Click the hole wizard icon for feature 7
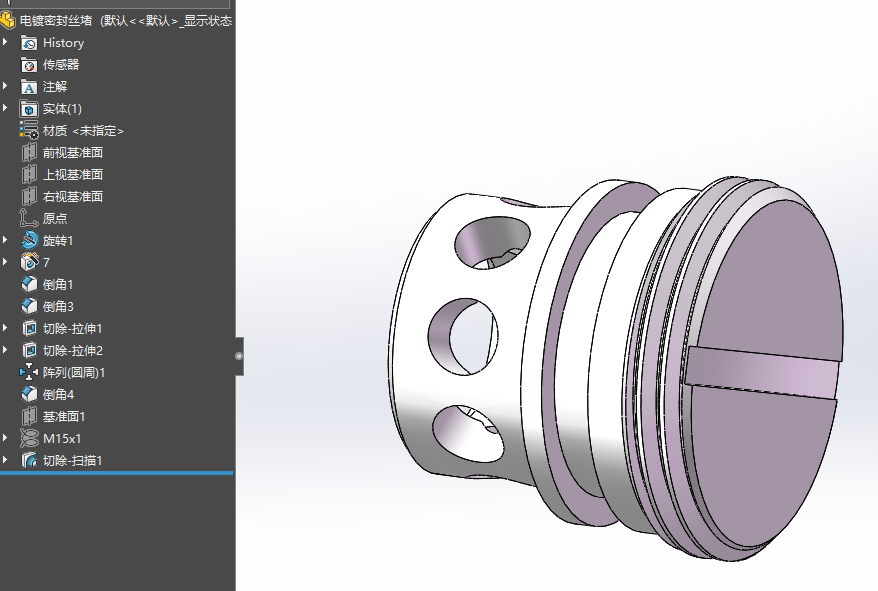This screenshot has width=878, height=591. pos(29,262)
